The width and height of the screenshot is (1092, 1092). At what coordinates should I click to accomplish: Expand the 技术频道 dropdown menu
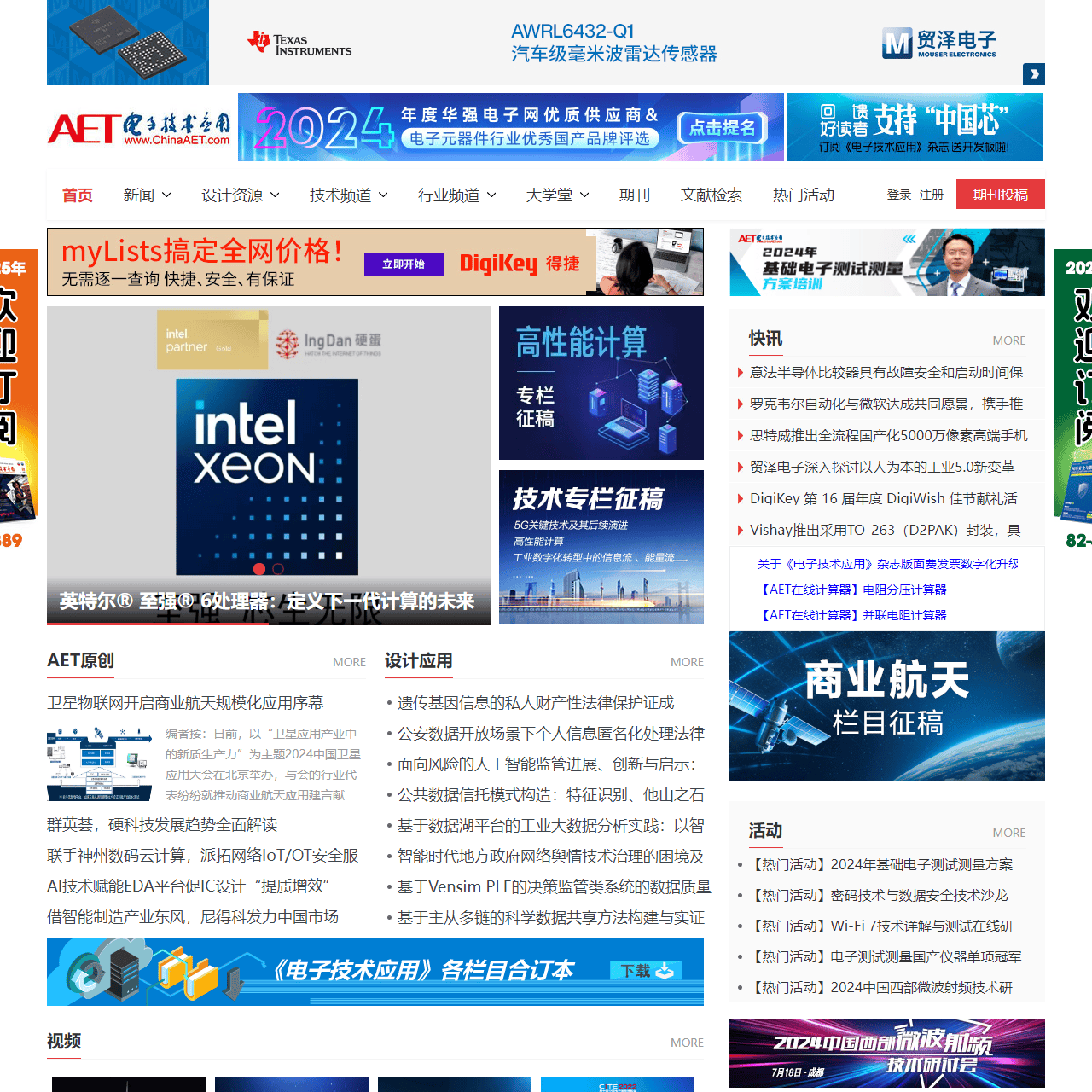click(x=349, y=195)
